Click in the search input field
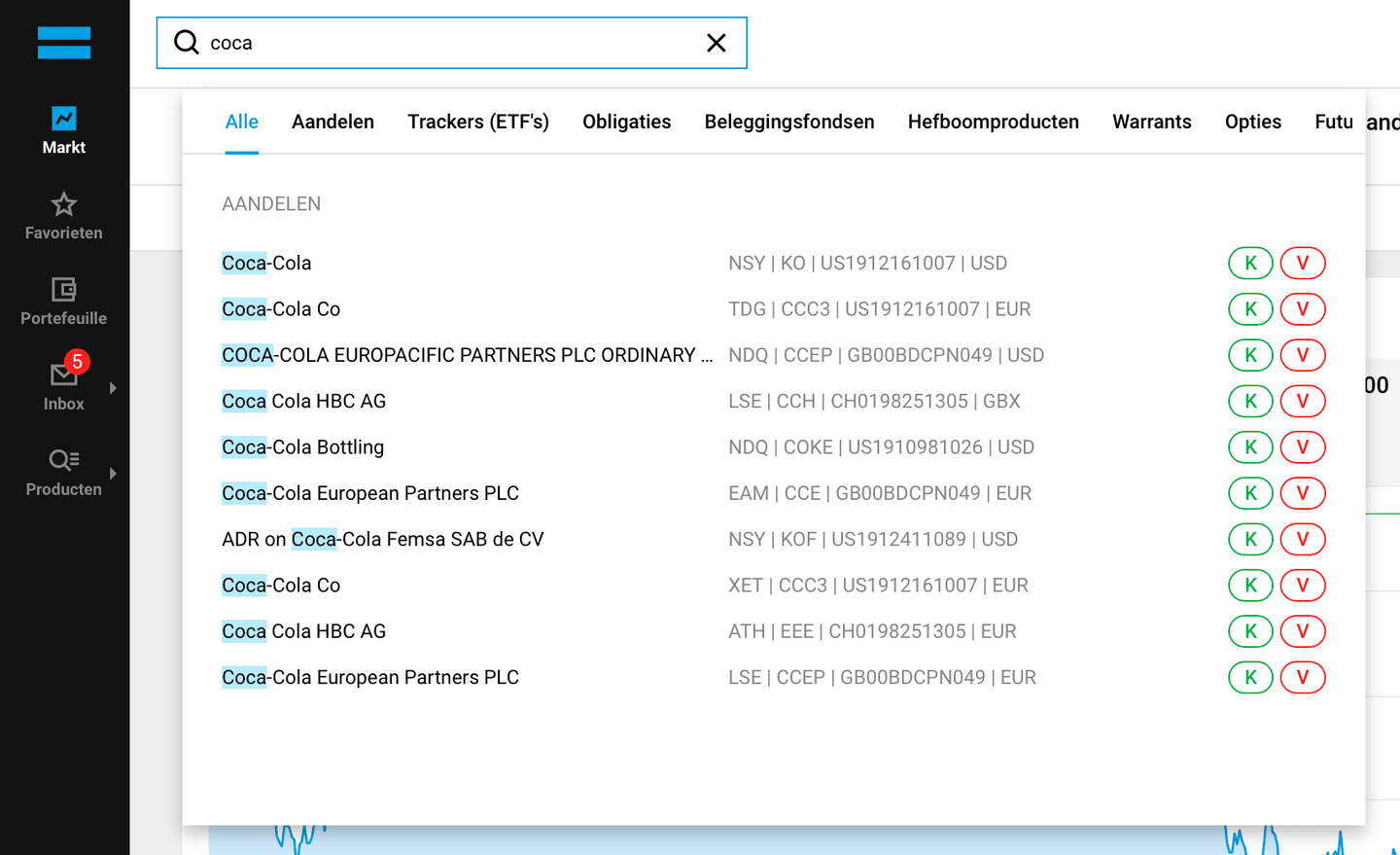The height and width of the screenshot is (855, 1400). pos(447,43)
